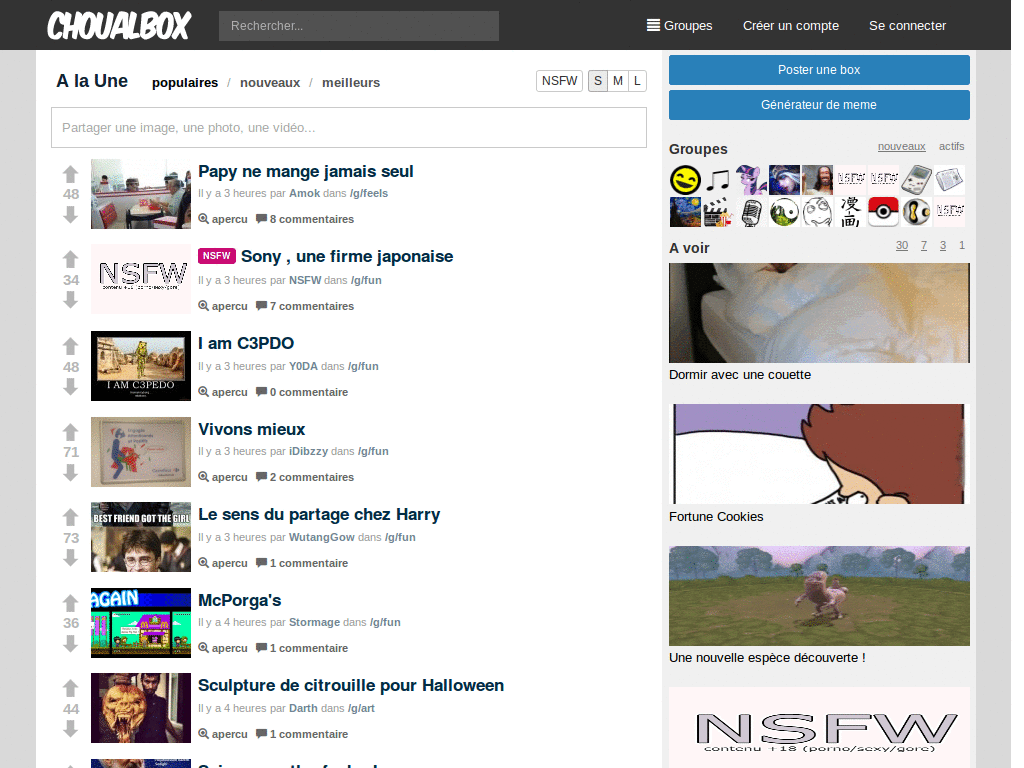Viewport: 1024px width, 768px height.
Task: Downvote 'Papy ne mange jamais seul'
Action: (71, 215)
